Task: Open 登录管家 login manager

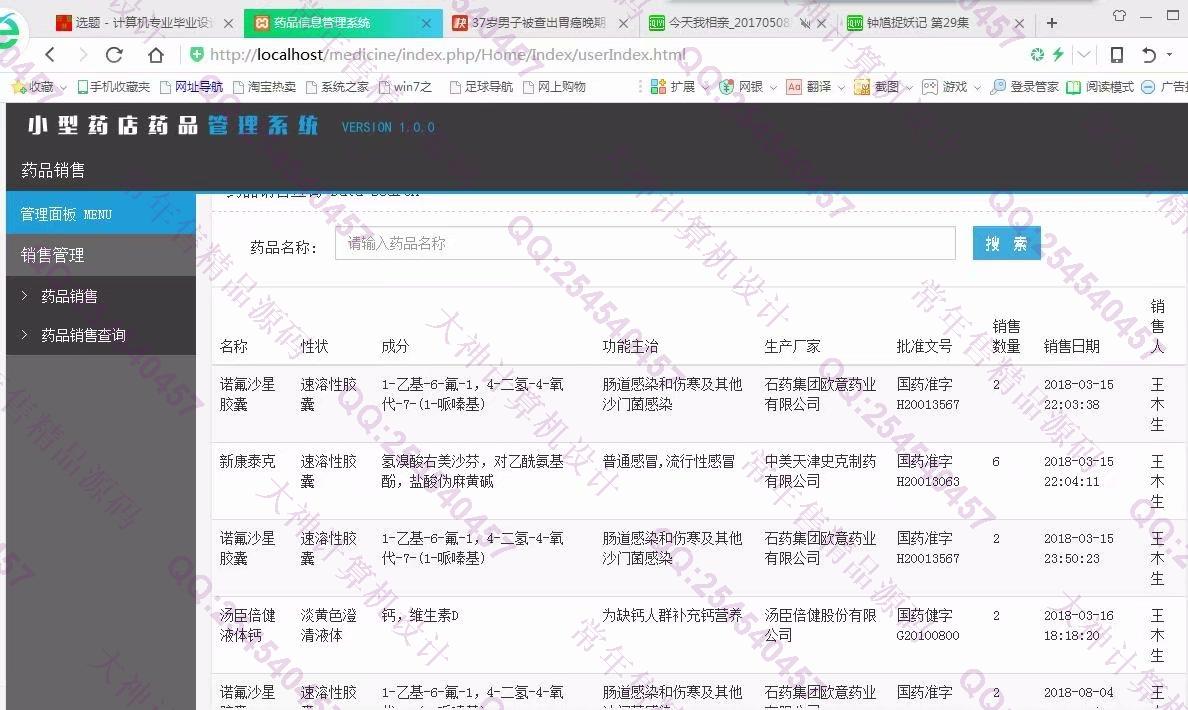Action: pyautogui.click(x=1024, y=87)
